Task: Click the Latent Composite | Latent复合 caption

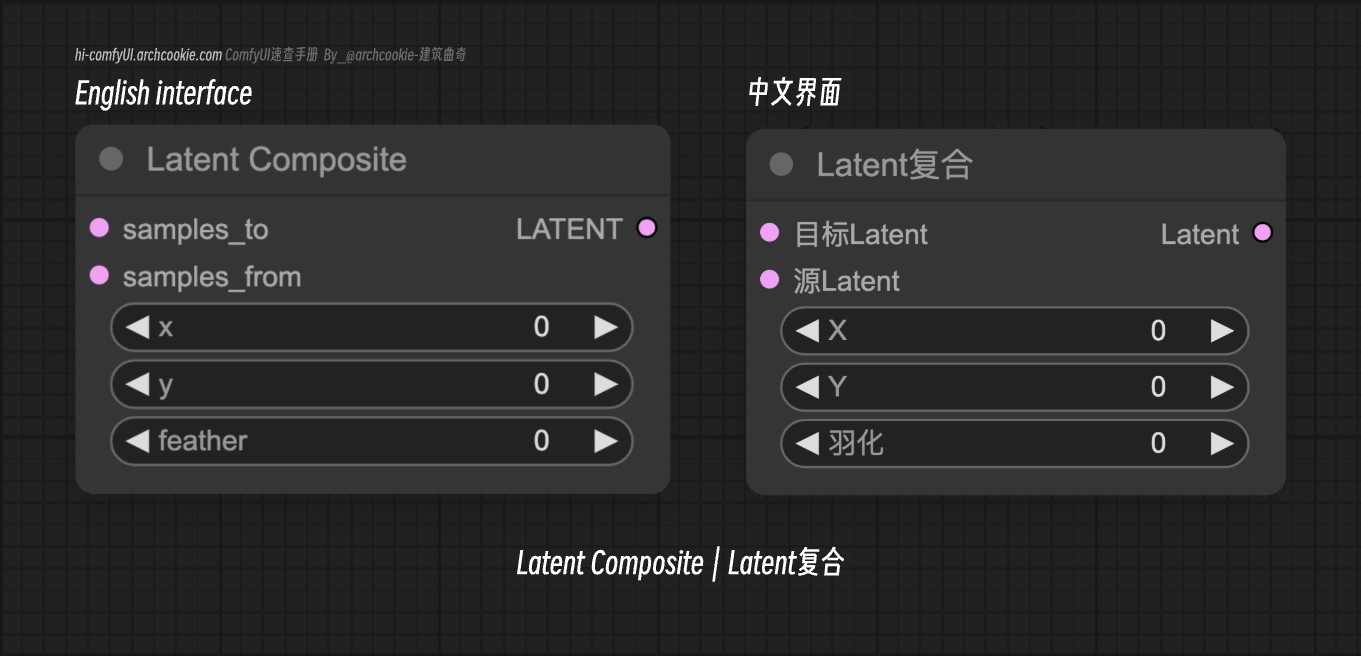Action: point(680,563)
